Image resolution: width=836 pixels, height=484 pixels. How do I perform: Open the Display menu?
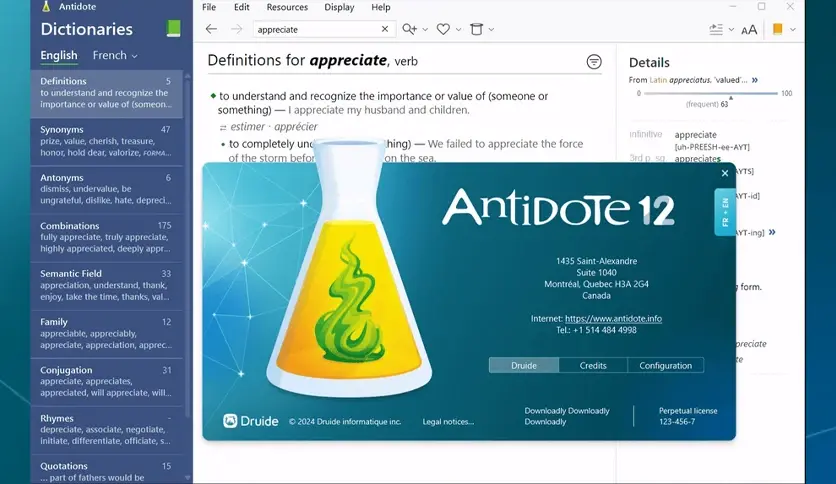[339, 7]
